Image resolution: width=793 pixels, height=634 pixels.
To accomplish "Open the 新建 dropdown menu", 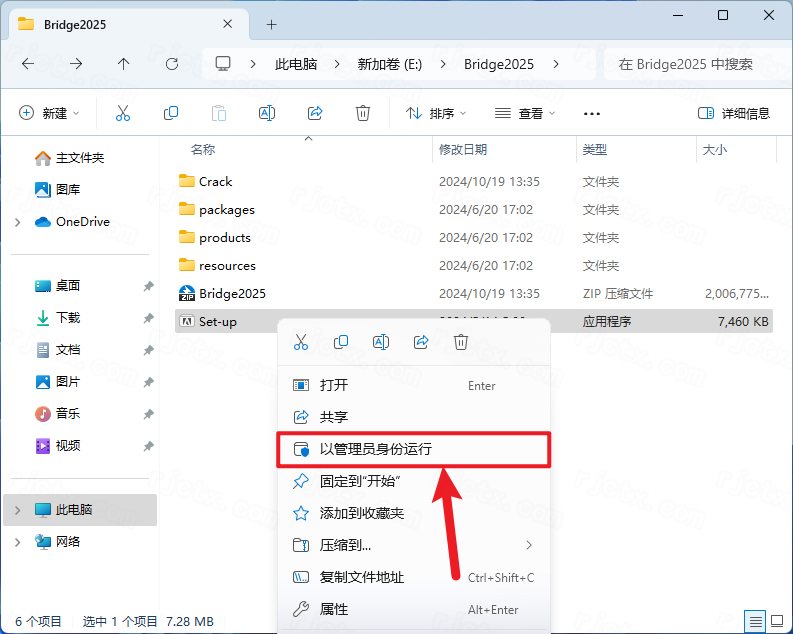I will coord(49,114).
